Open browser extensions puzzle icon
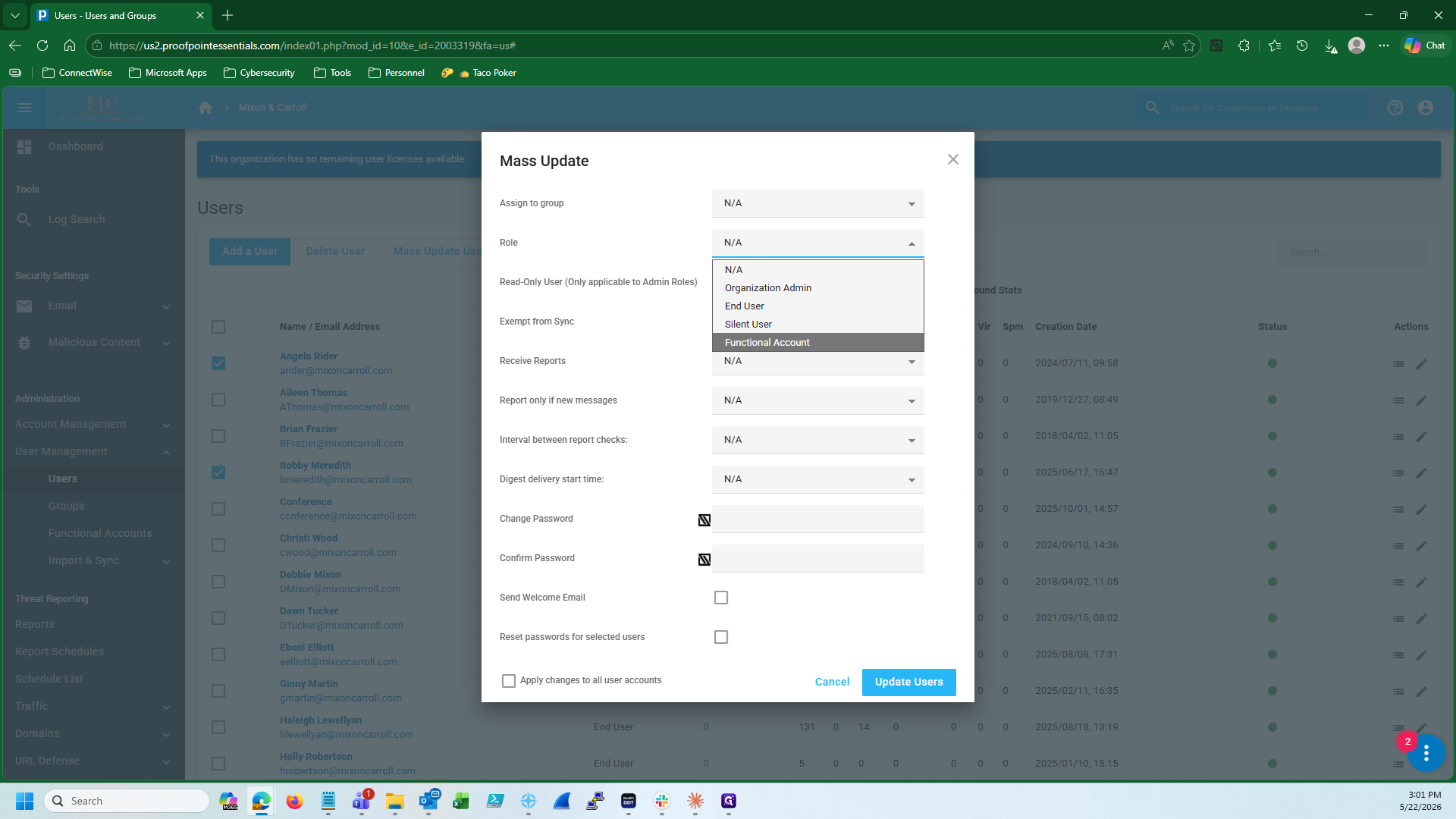This screenshot has height=819, width=1456. [1244, 45]
